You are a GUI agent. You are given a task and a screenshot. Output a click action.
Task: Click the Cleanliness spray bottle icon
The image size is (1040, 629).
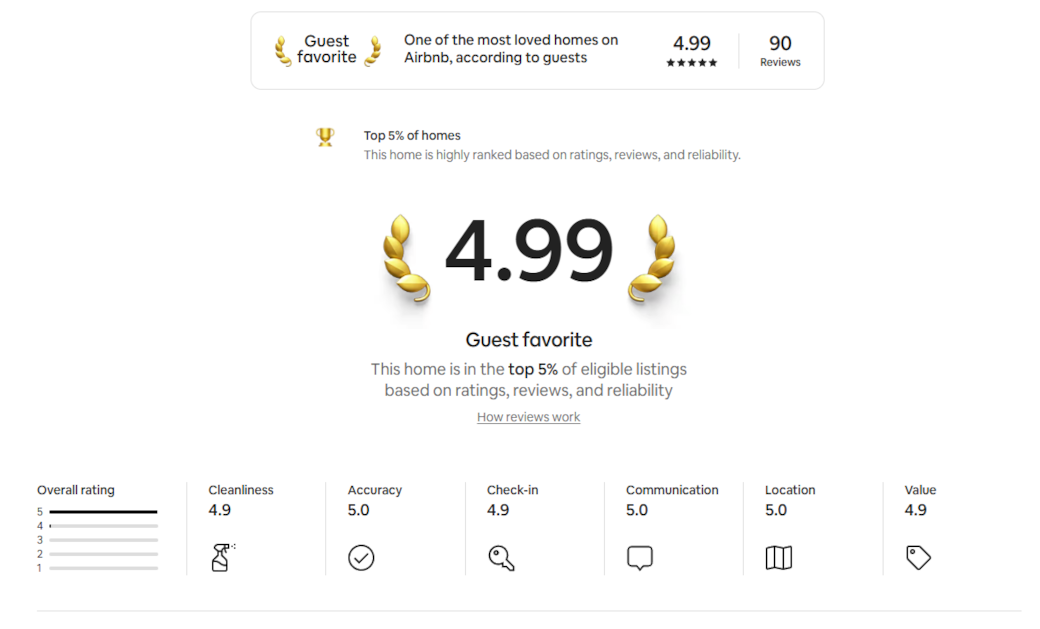(x=222, y=557)
